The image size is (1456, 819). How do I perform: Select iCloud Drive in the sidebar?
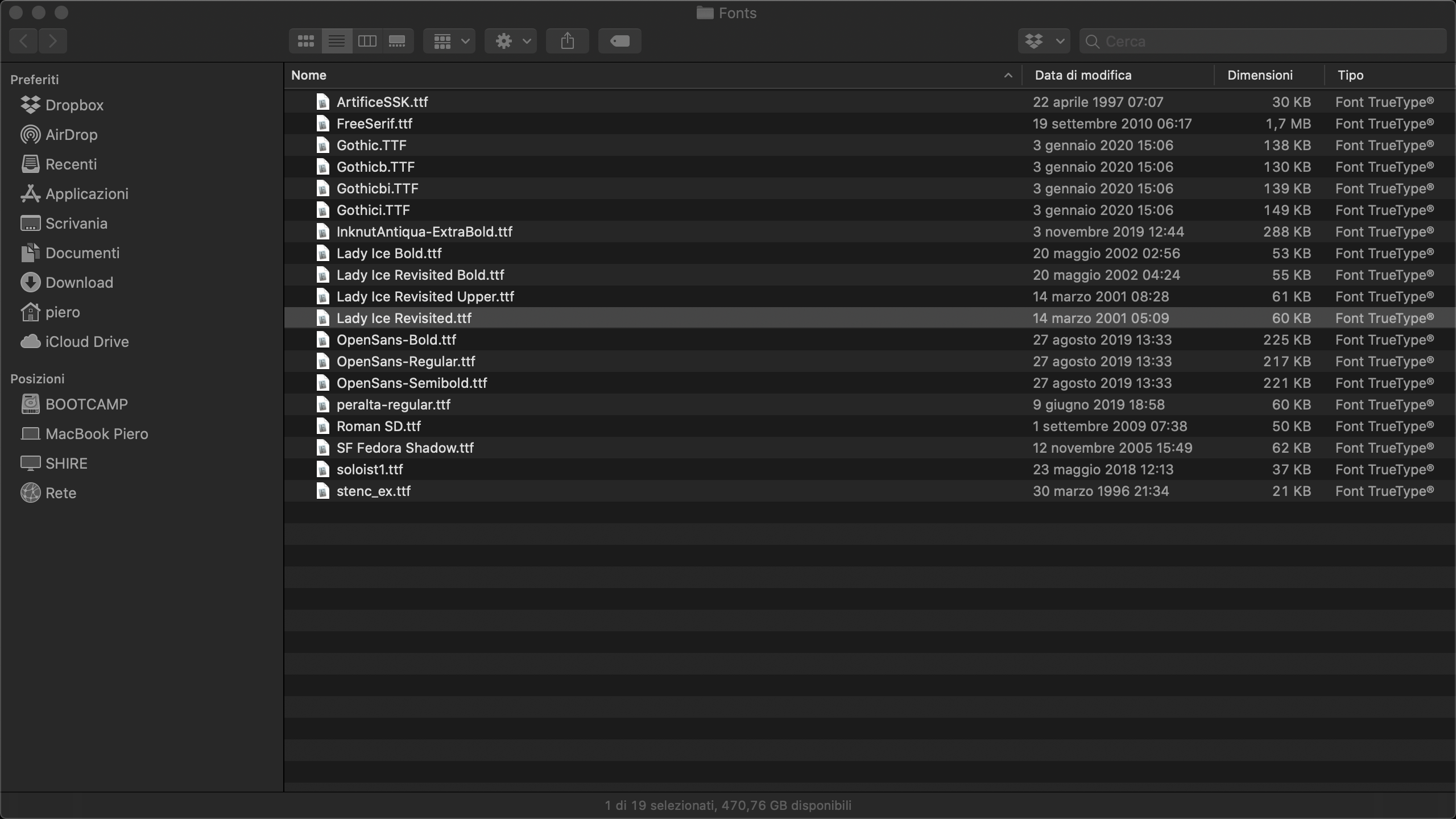point(86,342)
